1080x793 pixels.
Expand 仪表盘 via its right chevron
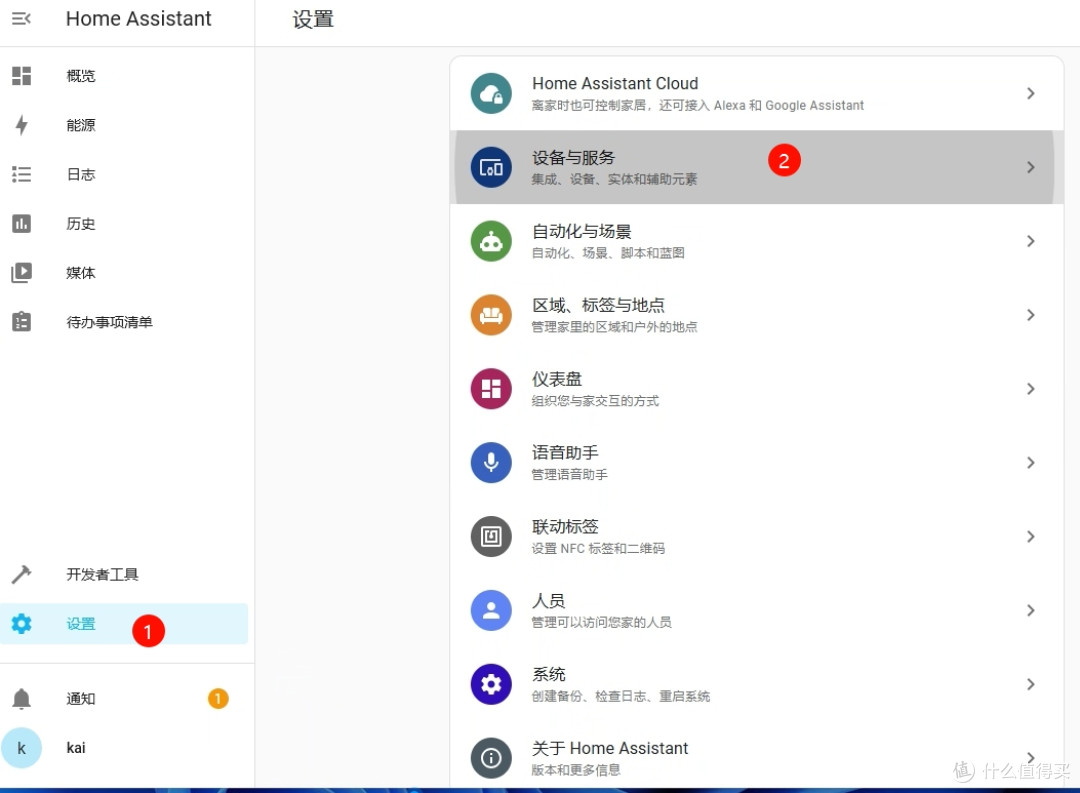click(x=1030, y=389)
